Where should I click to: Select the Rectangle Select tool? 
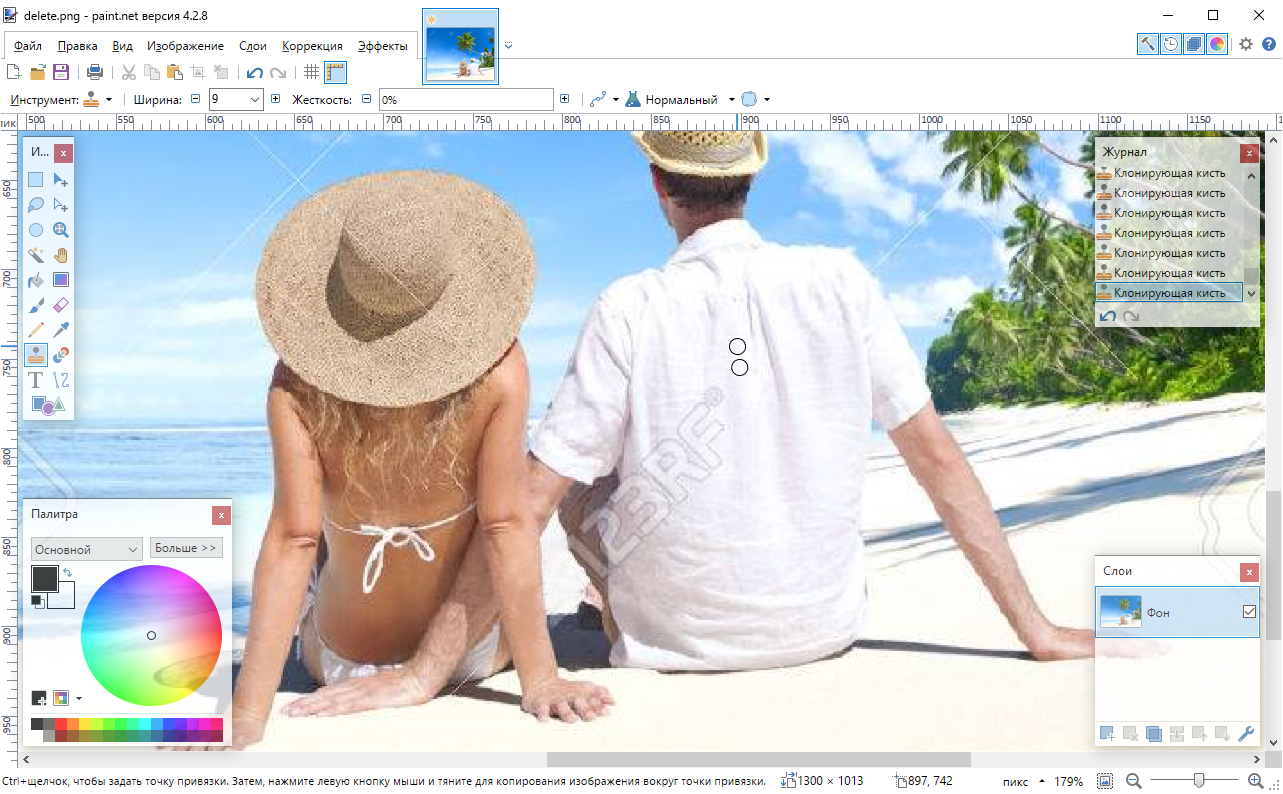coord(36,180)
